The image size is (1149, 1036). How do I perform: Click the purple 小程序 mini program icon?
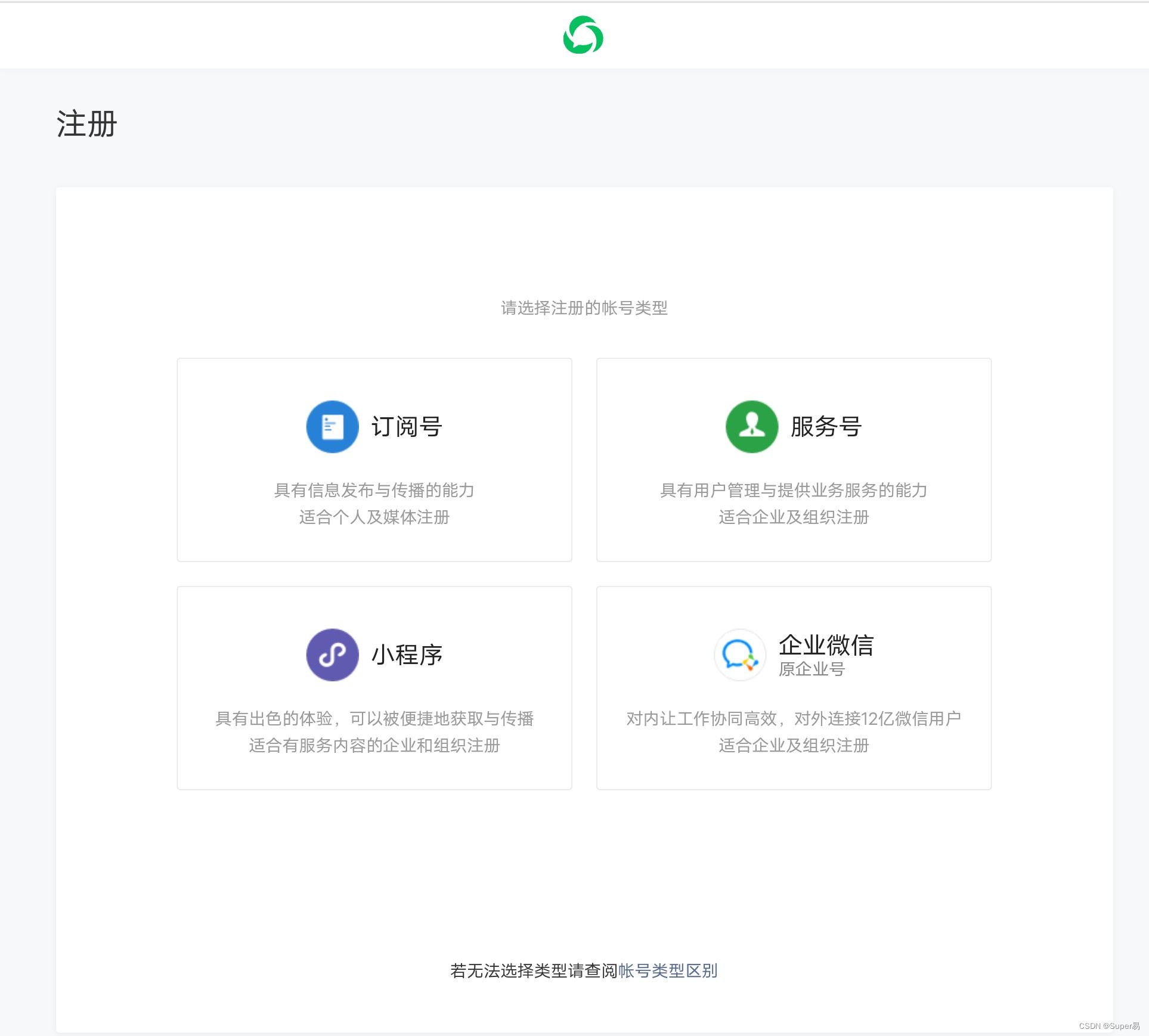coord(332,655)
